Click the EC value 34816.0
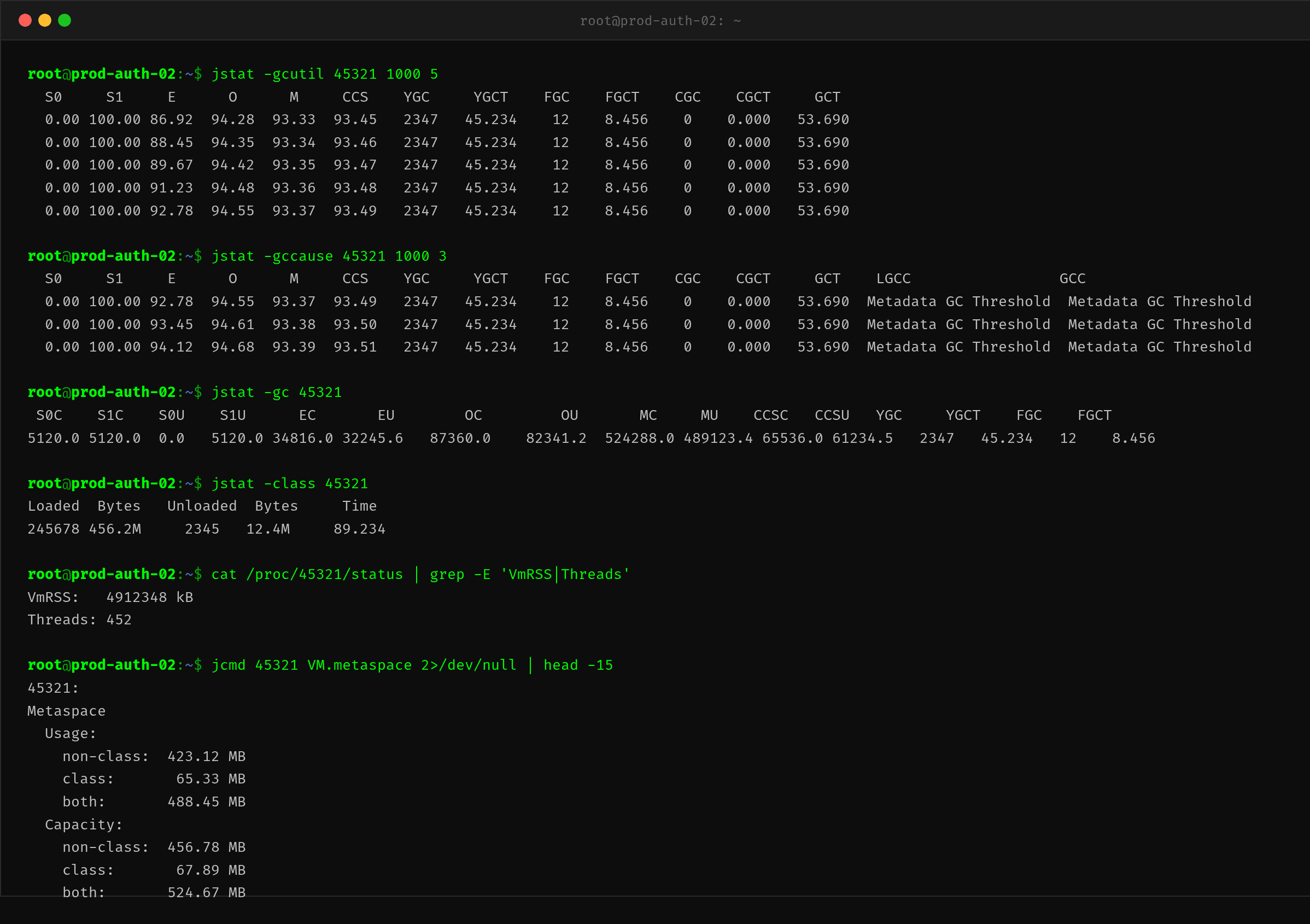 click(x=302, y=438)
